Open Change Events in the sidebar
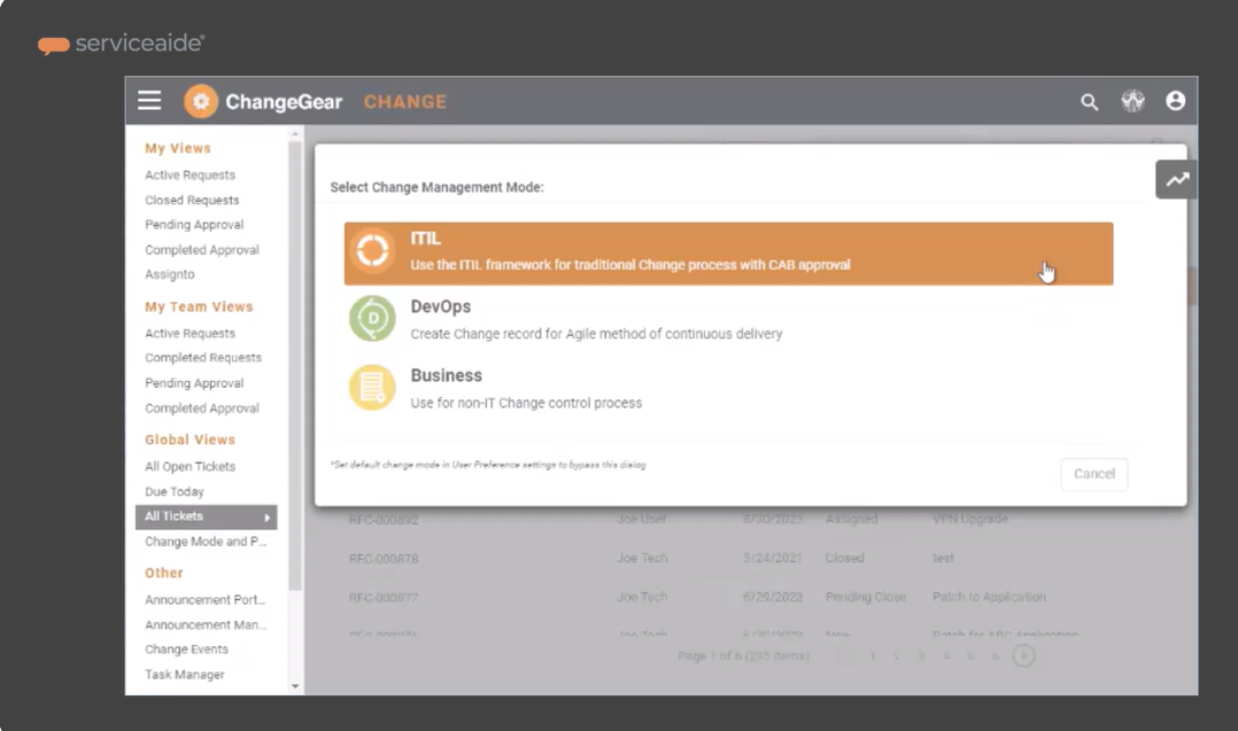1238x731 pixels. point(186,649)
